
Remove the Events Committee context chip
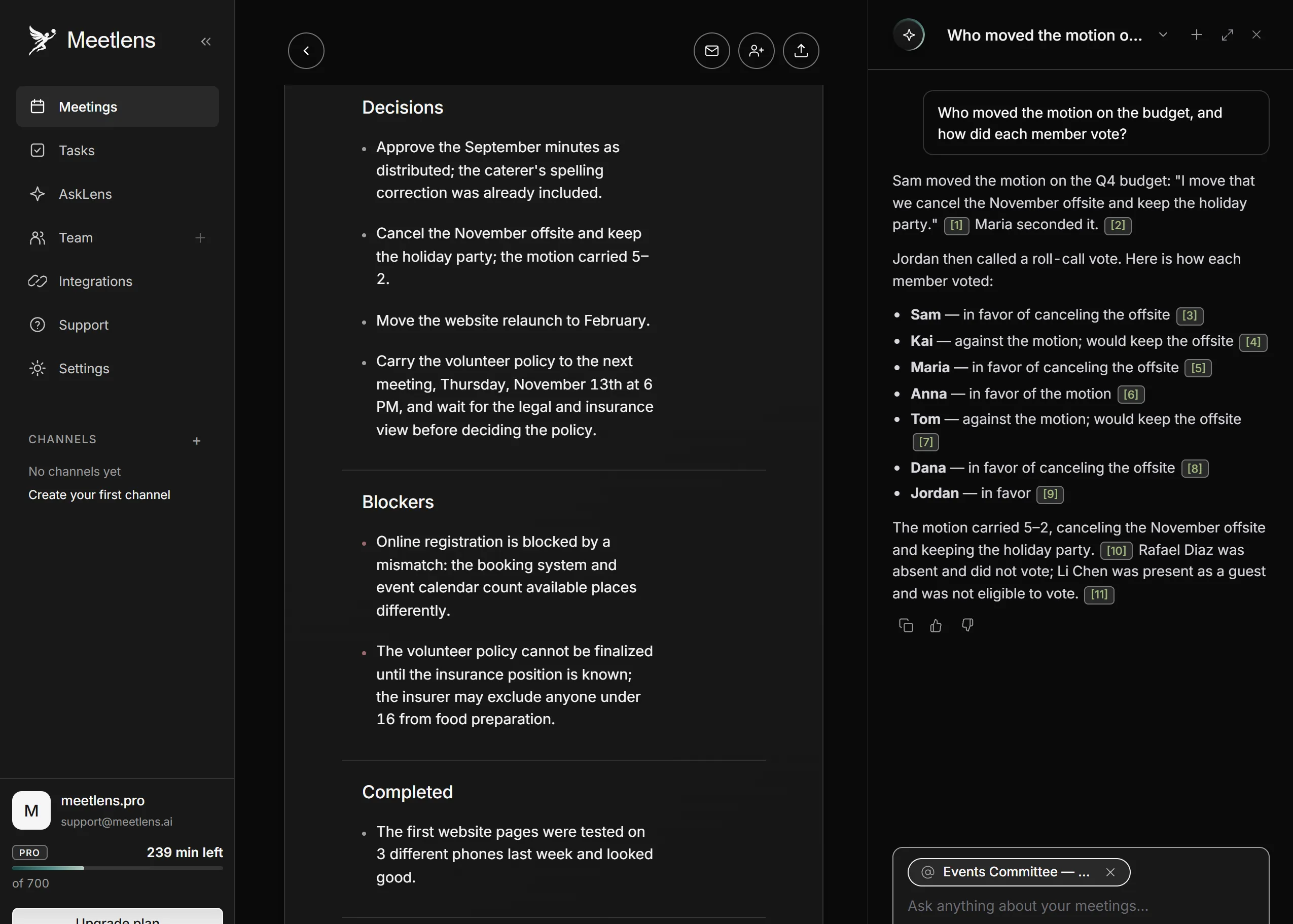tap(1110, 872)
